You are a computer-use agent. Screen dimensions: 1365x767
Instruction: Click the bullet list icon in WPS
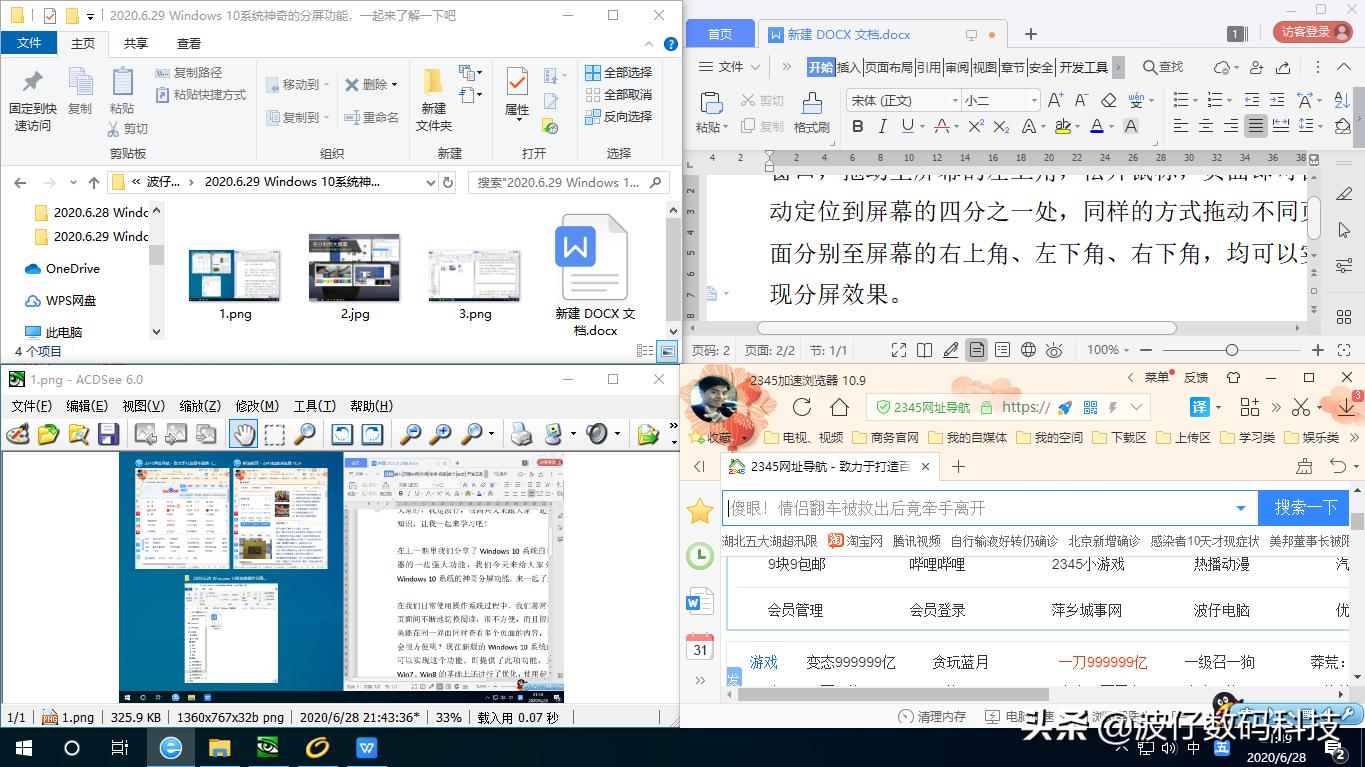(1181, 99)
